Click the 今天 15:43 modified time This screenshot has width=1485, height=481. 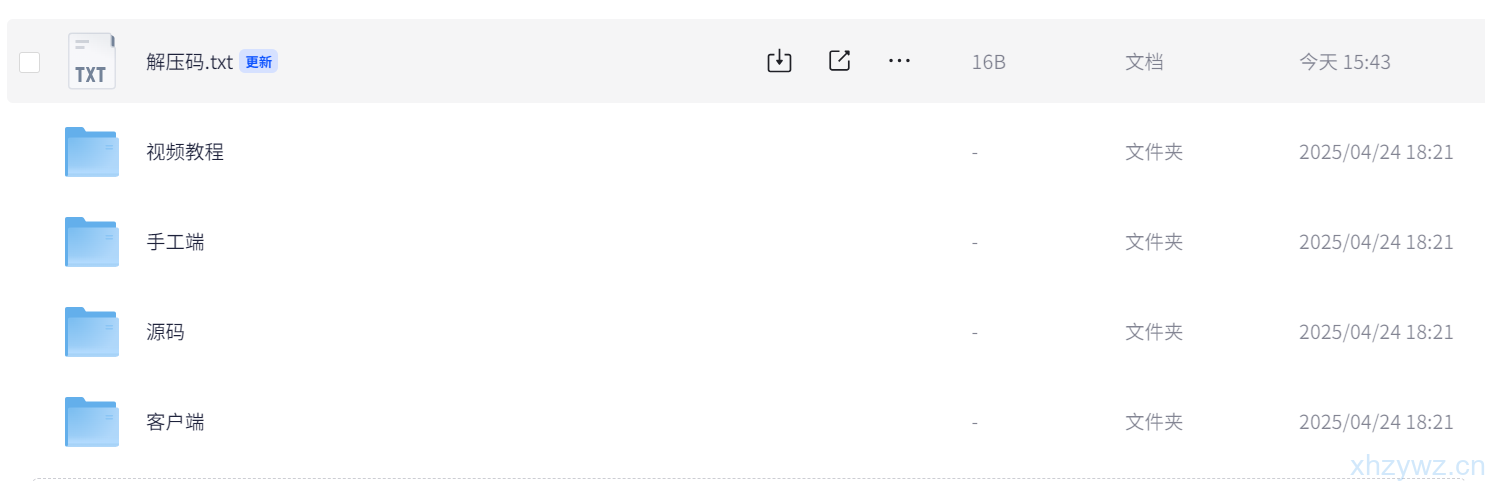point(1344,62)
